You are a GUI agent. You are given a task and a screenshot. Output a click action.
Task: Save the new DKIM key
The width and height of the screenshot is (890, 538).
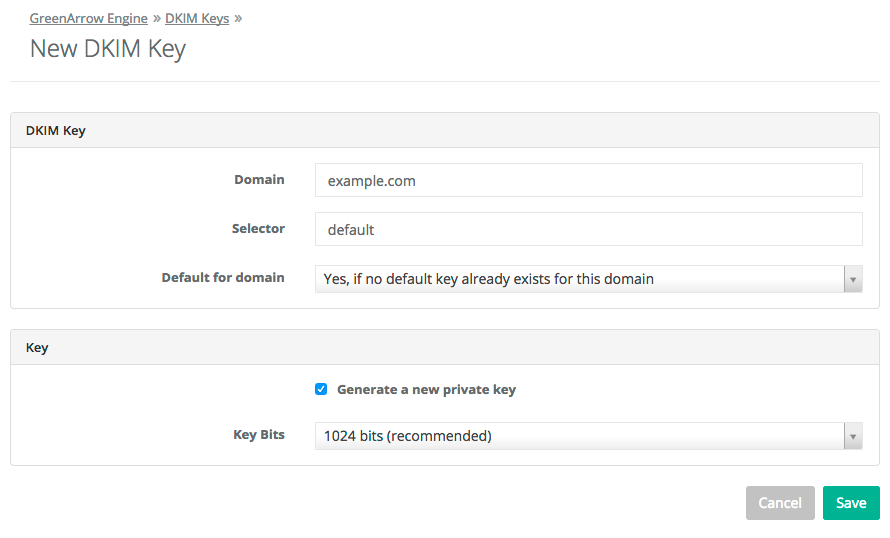click(850, 503)
